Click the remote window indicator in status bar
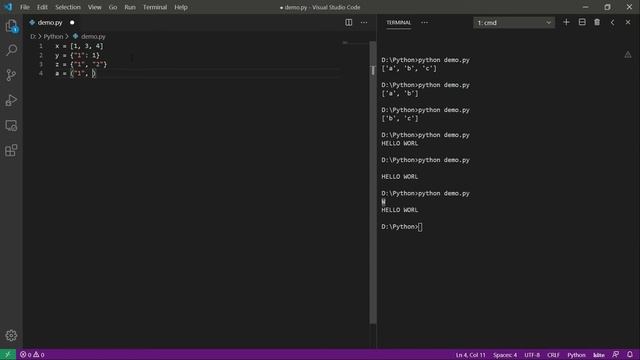Image resolution: width=640 pixels, height=360 pixels. click(8, 355)
